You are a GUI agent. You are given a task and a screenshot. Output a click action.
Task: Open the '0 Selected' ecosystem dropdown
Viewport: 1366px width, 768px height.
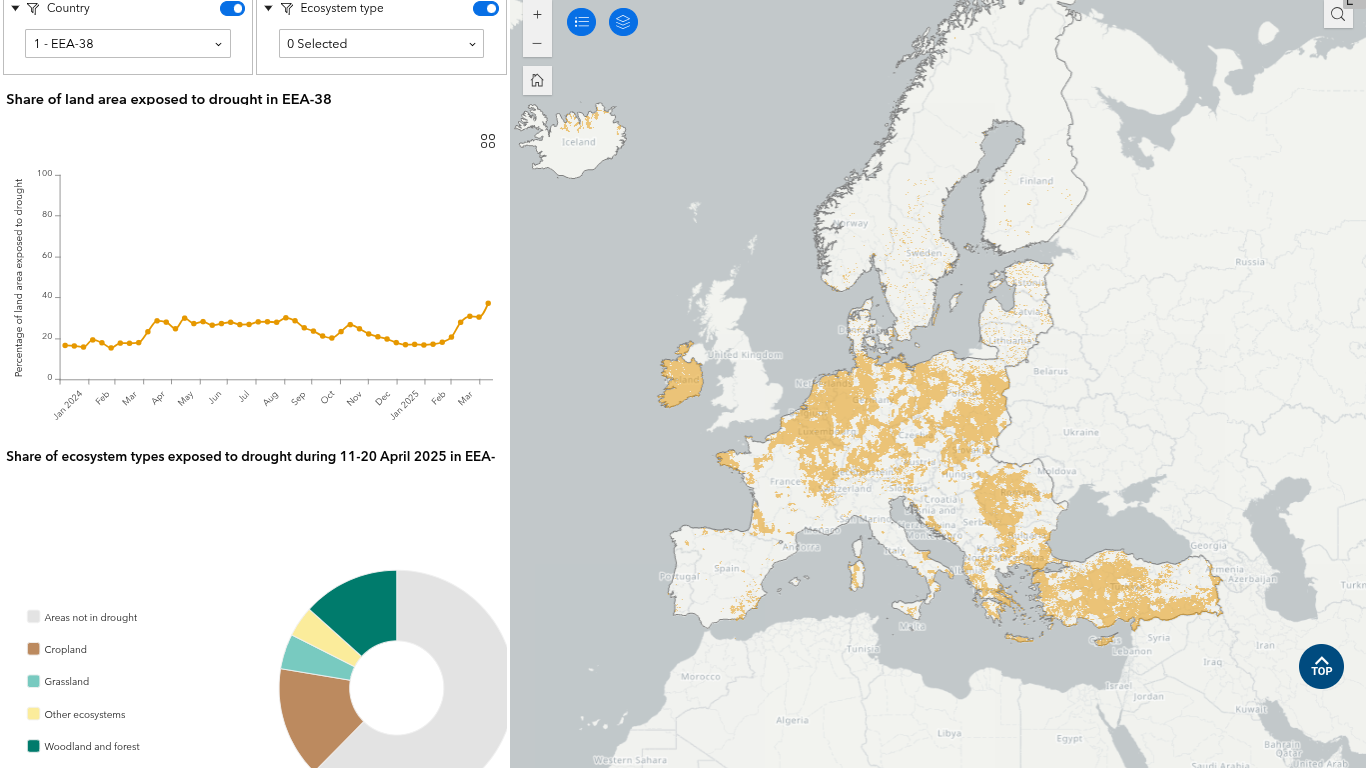click(x=381, y=44)
